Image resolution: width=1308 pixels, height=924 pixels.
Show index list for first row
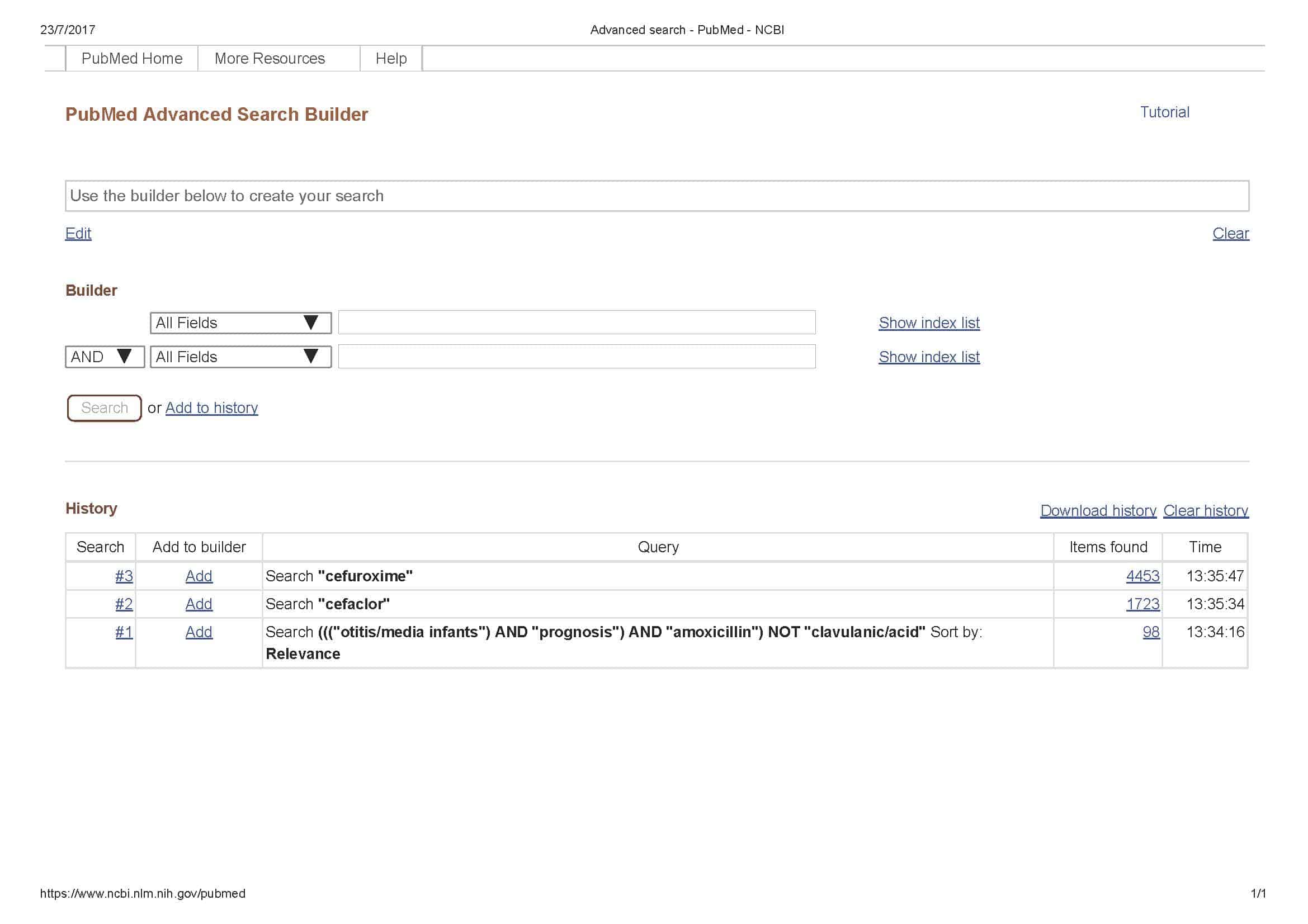(929, 323)
